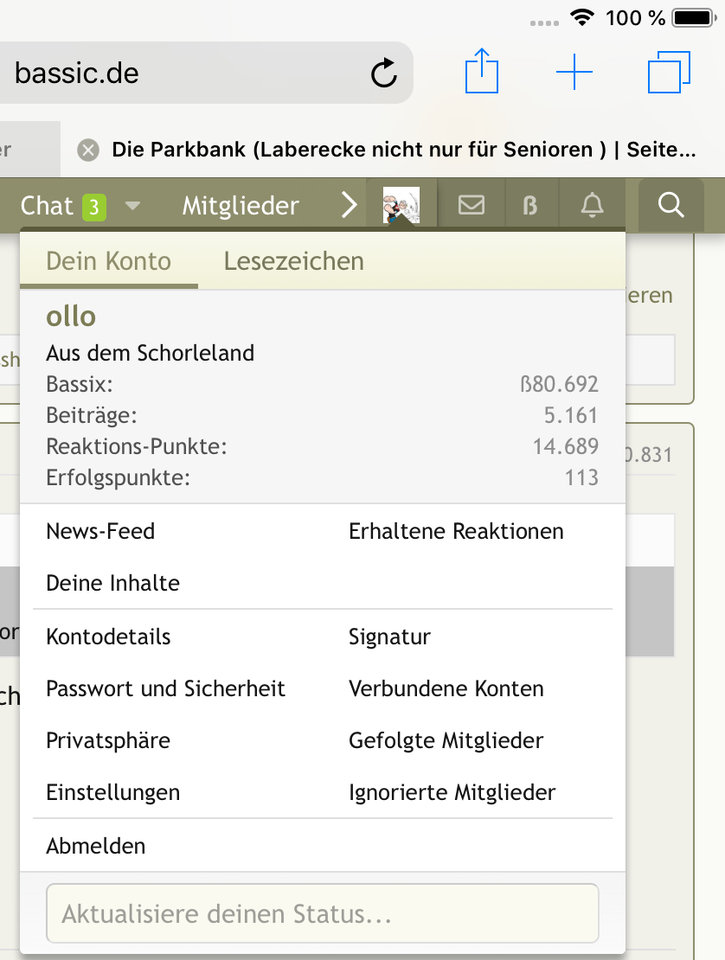The height and width of the screenshot is (960, 725).
Task: Tap the Safari reload page icon
Action: 383,73
